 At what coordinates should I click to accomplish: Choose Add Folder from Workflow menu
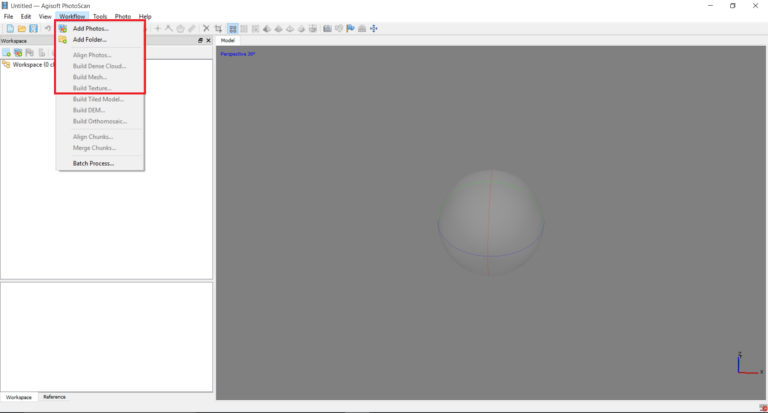point(90,40)
